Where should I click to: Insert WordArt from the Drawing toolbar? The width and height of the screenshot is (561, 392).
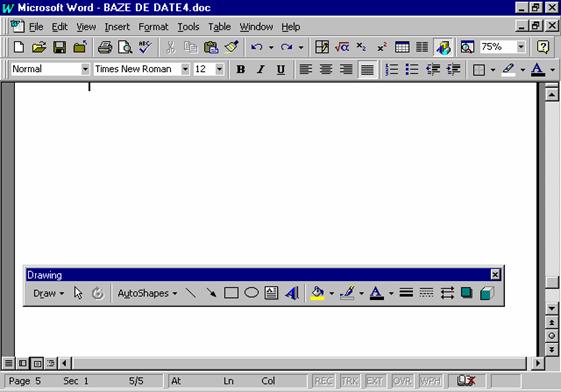(x=292, y=293)
